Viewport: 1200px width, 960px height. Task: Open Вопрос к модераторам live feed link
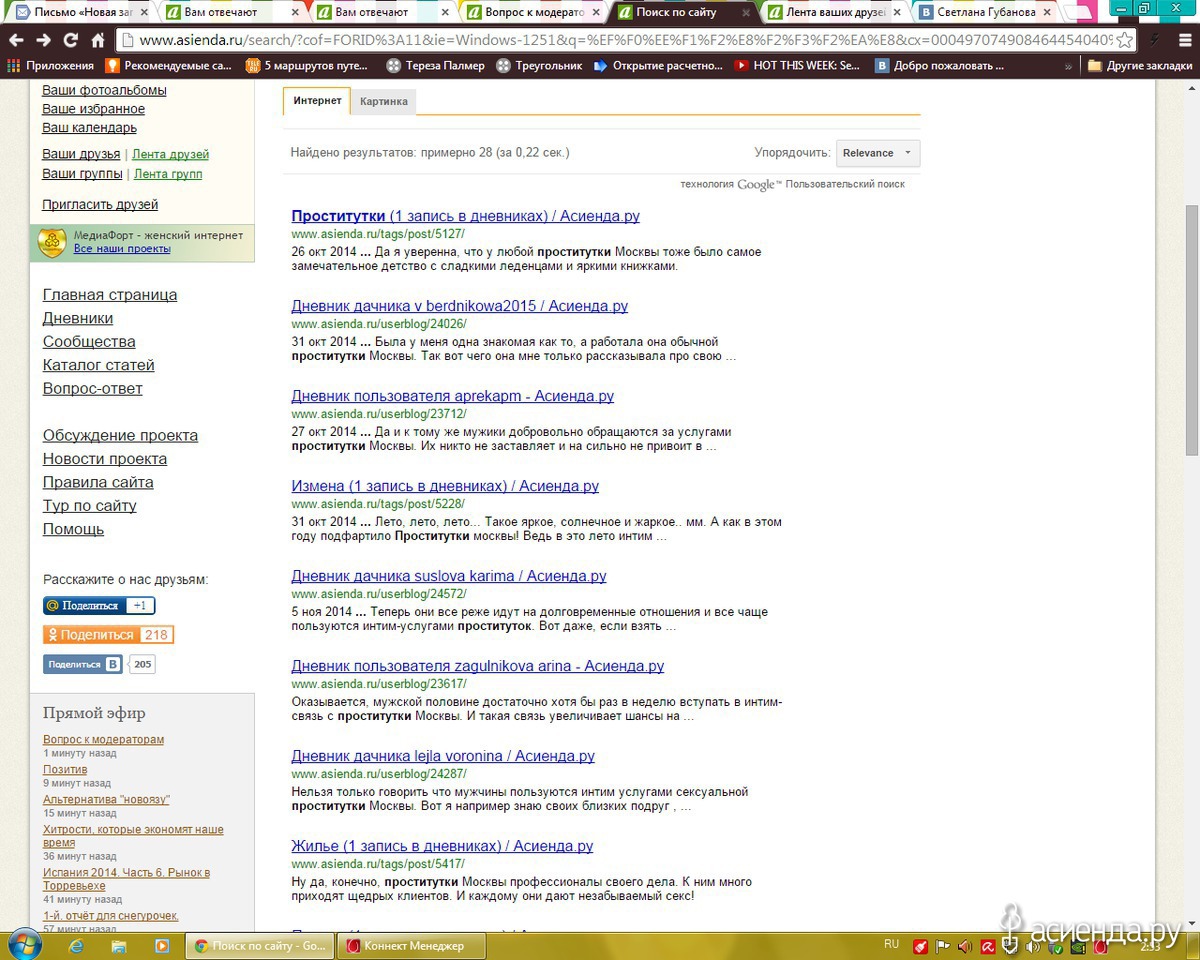tap(103, 740)
